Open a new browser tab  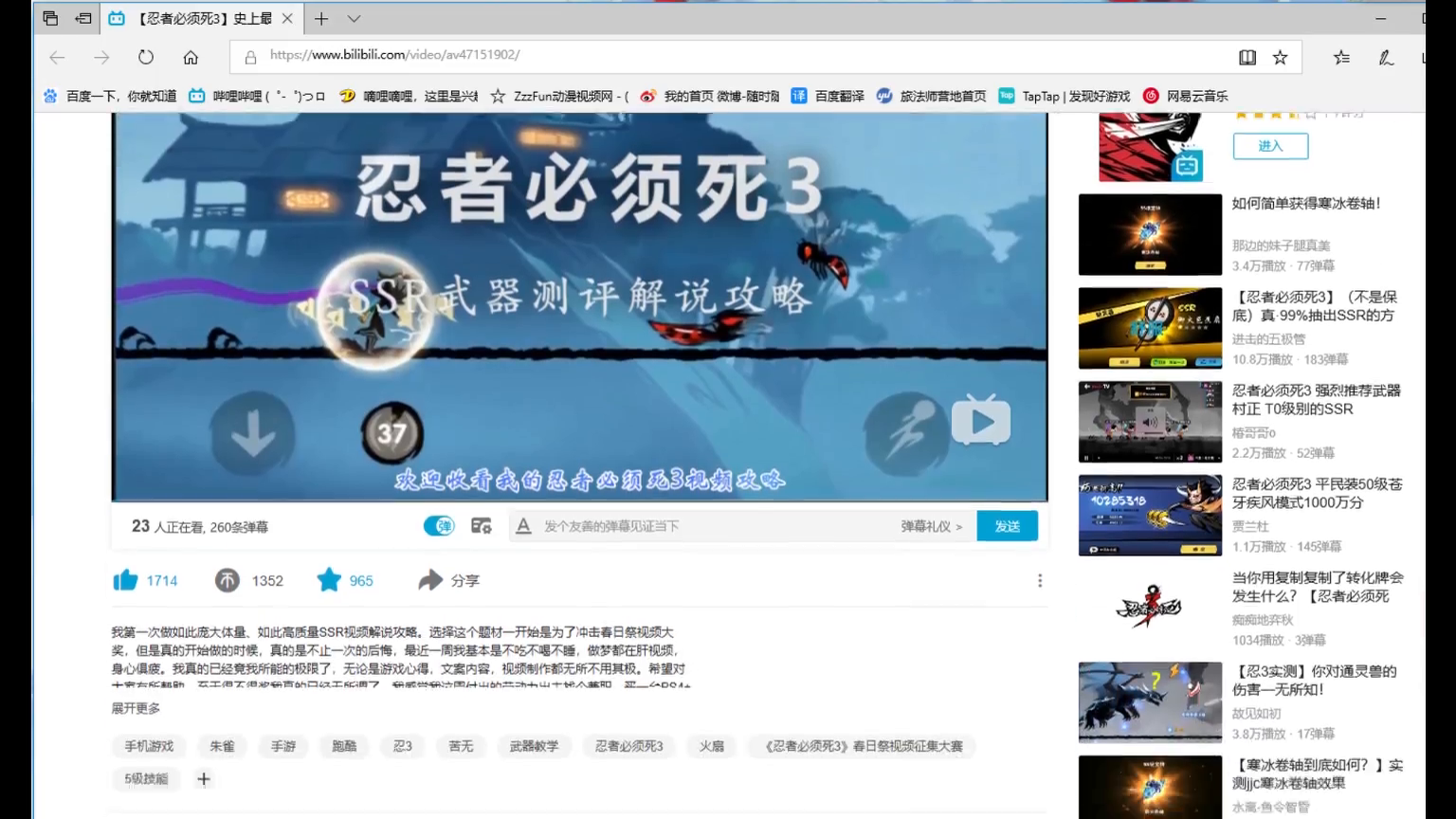pos(321,18)
